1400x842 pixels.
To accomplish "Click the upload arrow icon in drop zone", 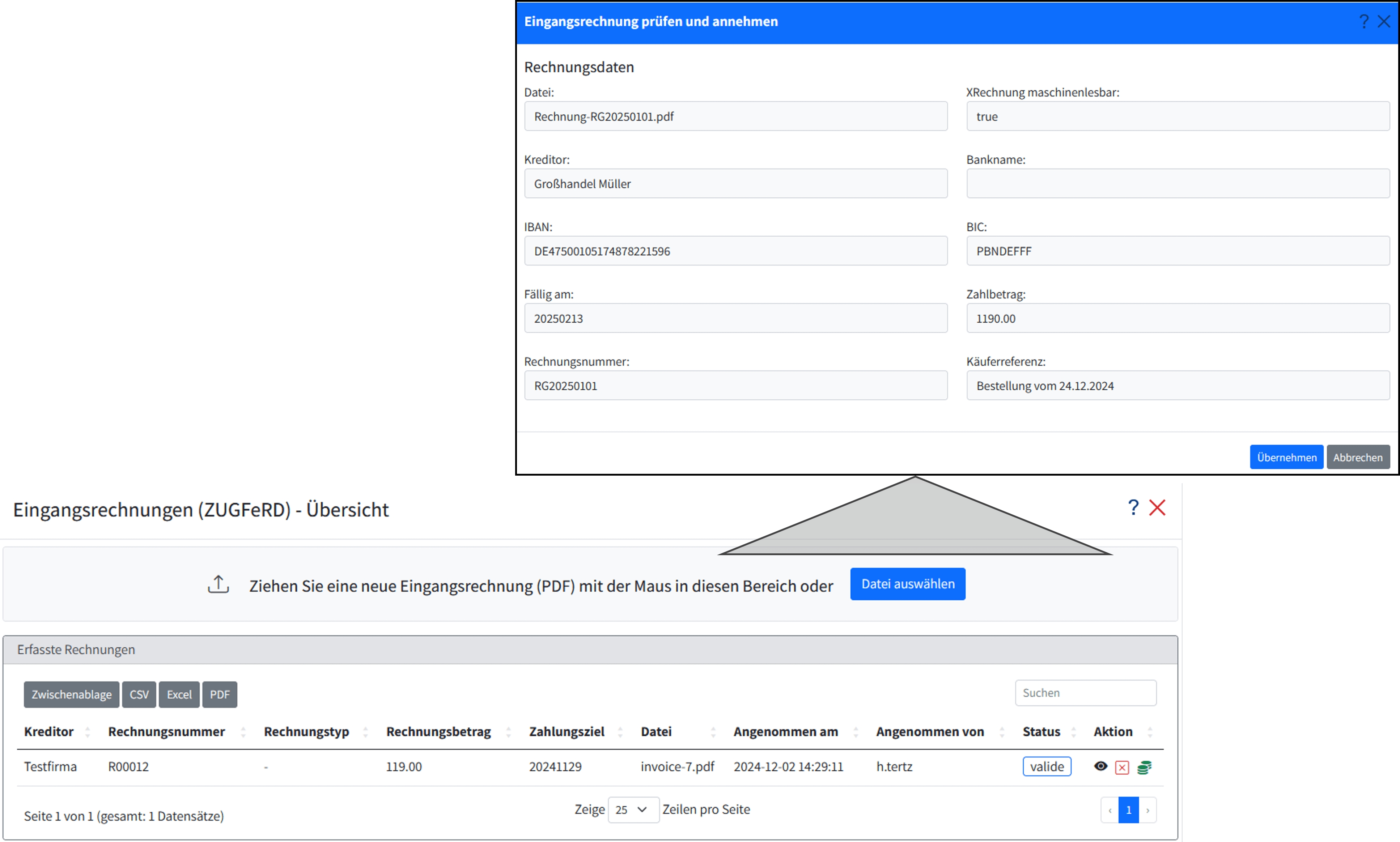I will point(219,584).
